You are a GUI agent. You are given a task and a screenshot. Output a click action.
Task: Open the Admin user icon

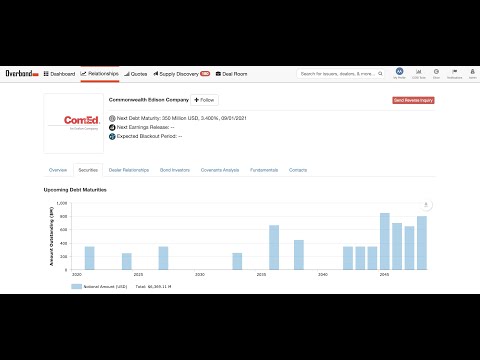472,72
